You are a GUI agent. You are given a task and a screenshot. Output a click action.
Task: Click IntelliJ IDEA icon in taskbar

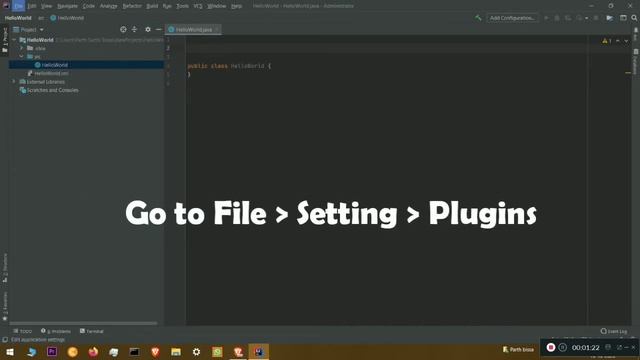(x=259, y=351)
